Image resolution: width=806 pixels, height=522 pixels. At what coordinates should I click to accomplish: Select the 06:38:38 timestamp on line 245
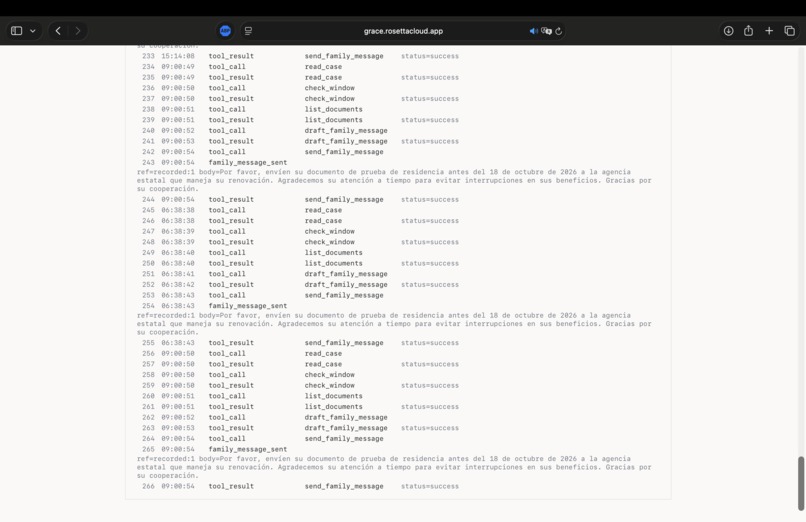click(178, 210)
